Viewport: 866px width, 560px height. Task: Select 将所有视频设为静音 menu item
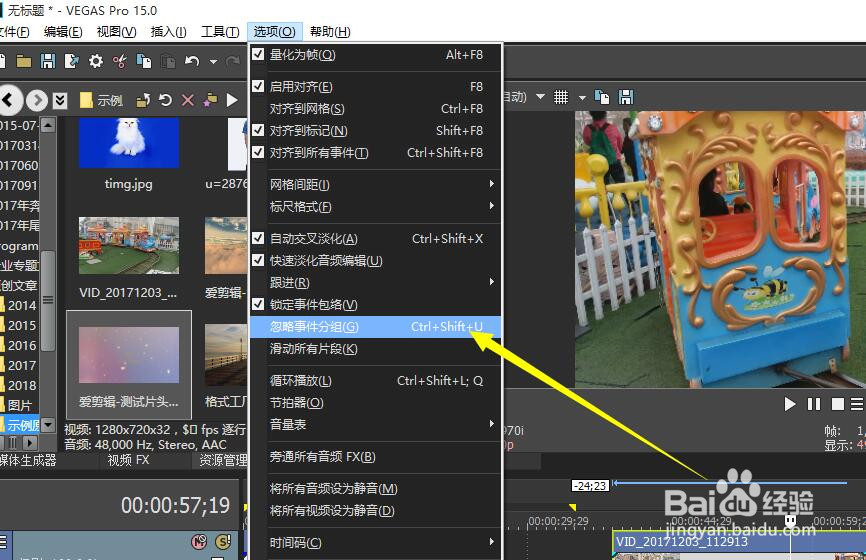tap(376, 511)
